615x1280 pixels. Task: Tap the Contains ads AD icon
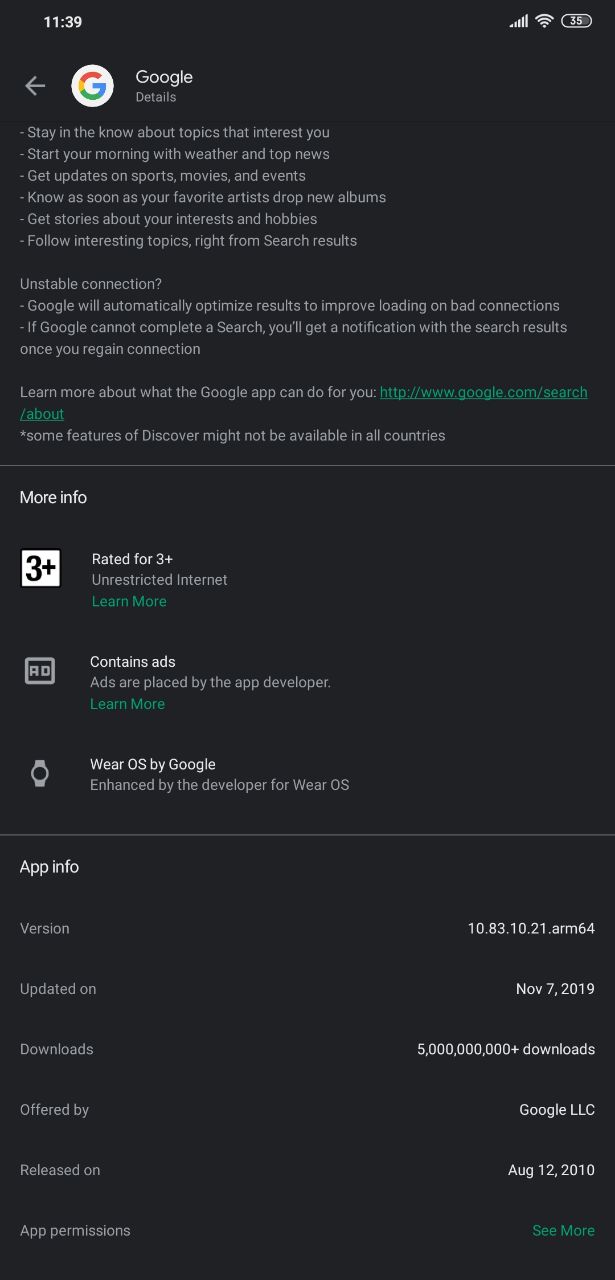[40, 671]
